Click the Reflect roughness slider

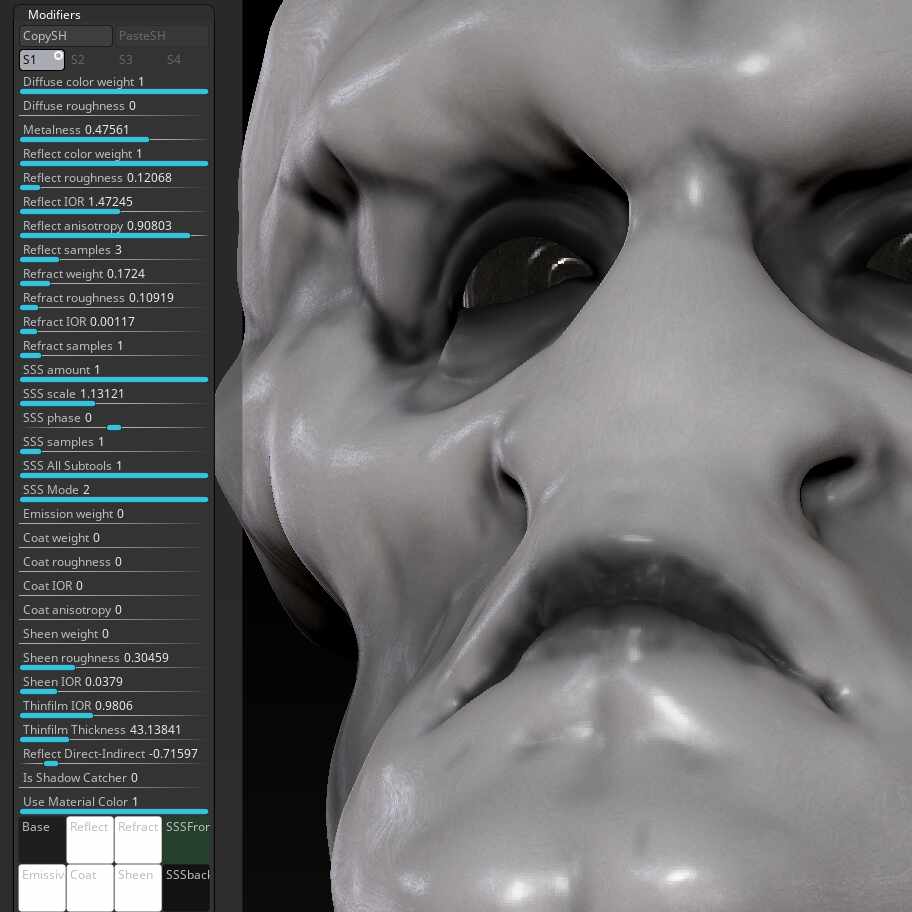(114, 180)
